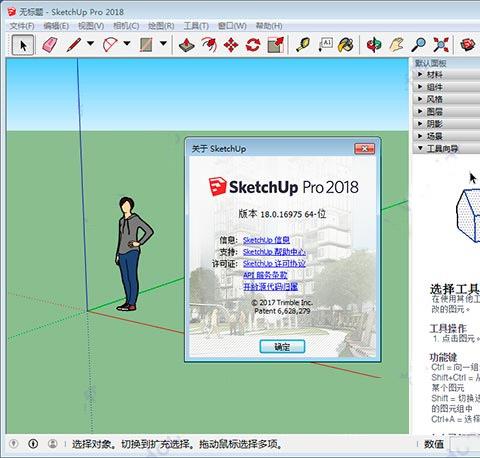Open the API 服务条款 link
The image size is (480, 458).
pos(265,275)
